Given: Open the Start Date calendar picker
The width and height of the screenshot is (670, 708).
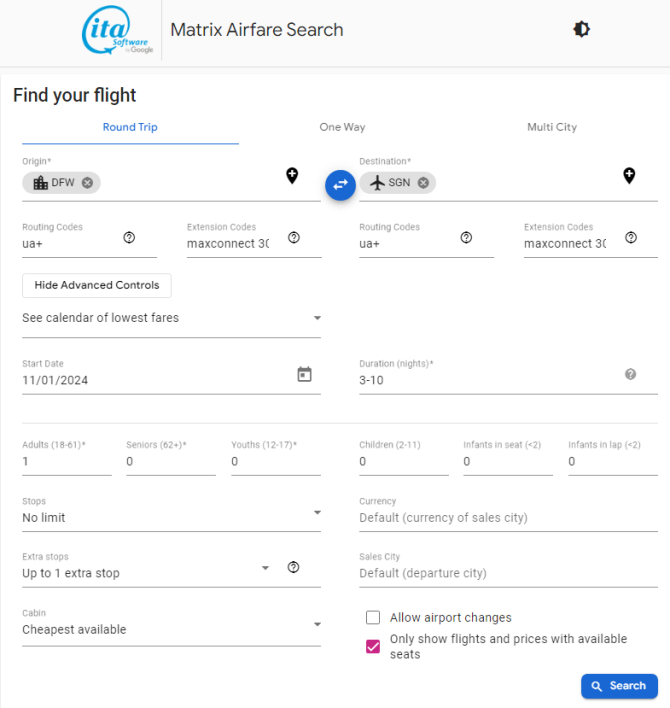Looking at the screenshot, I should pyautogui.click(x=304, y=374).
